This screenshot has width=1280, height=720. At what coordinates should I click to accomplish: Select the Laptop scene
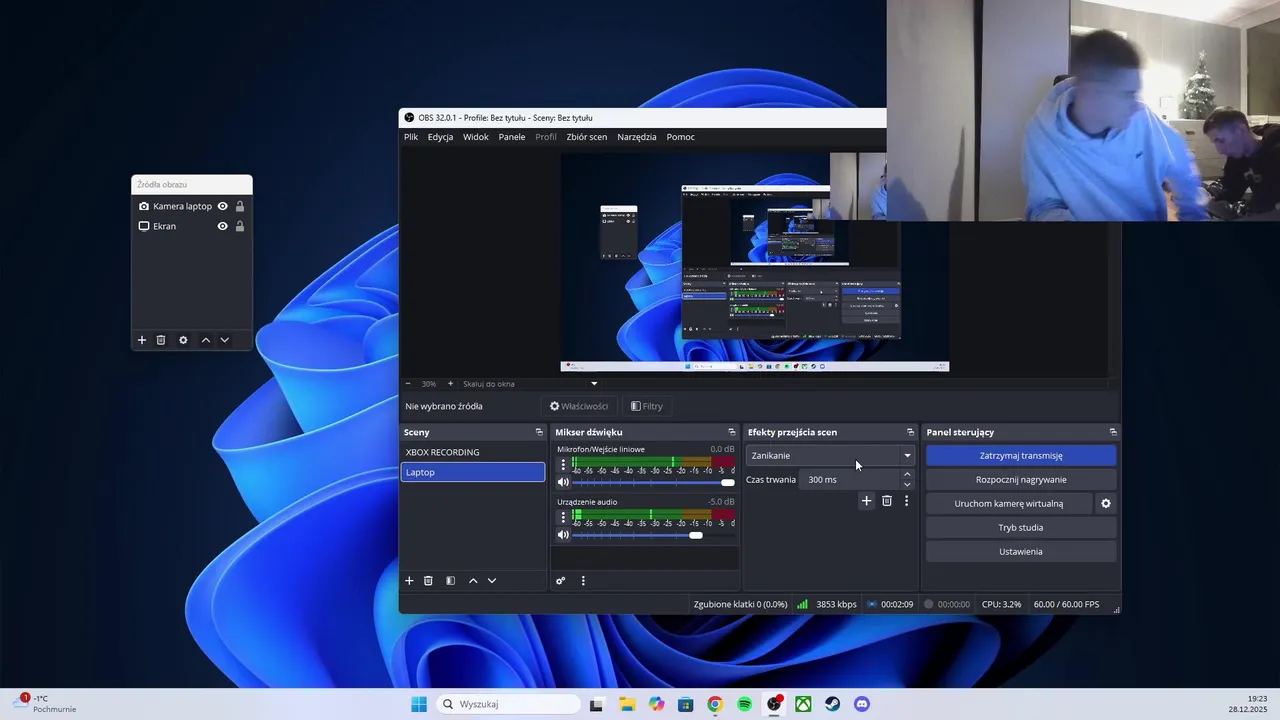point(473,472)
